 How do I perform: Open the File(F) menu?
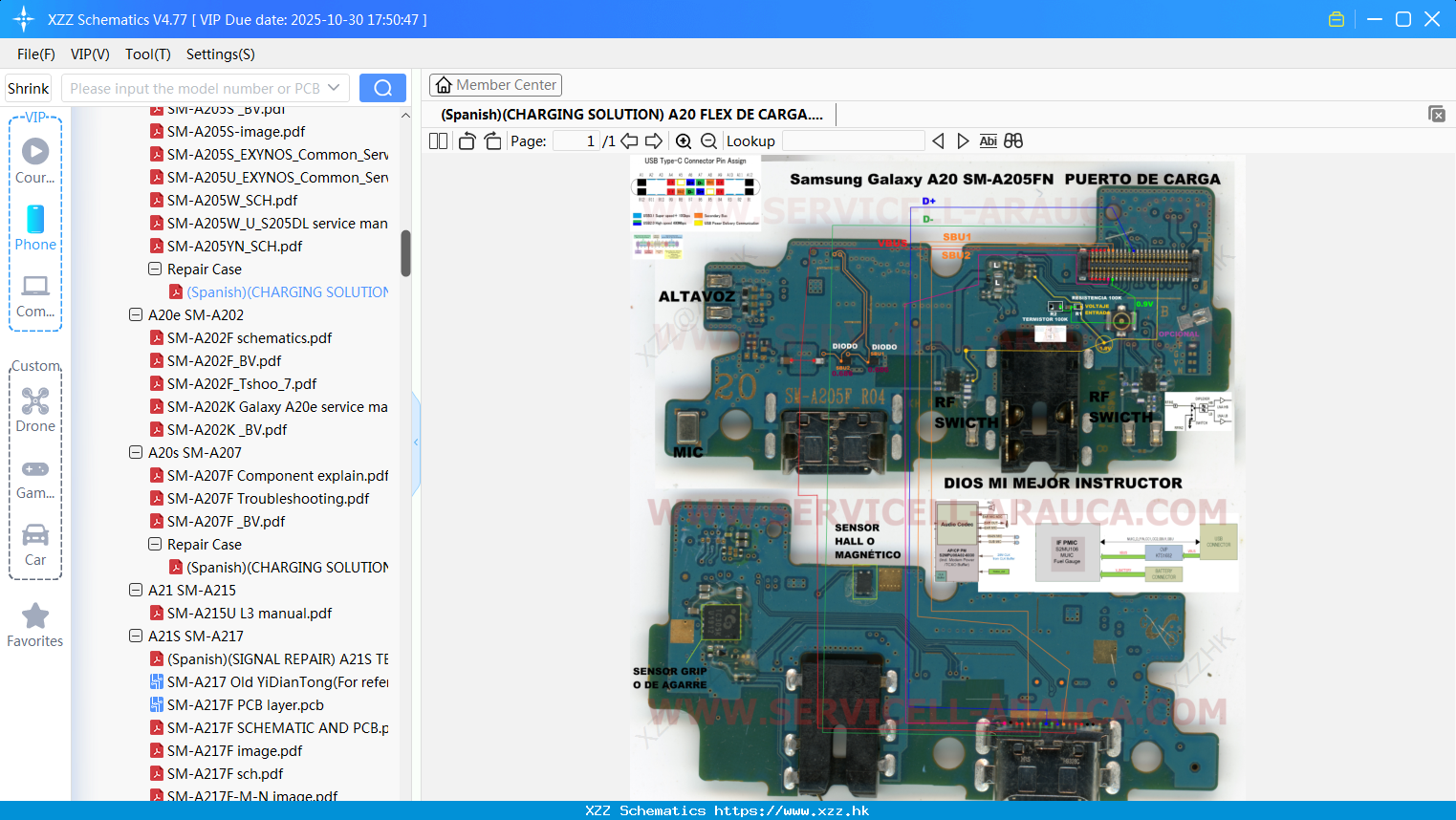tap(36, 54)
